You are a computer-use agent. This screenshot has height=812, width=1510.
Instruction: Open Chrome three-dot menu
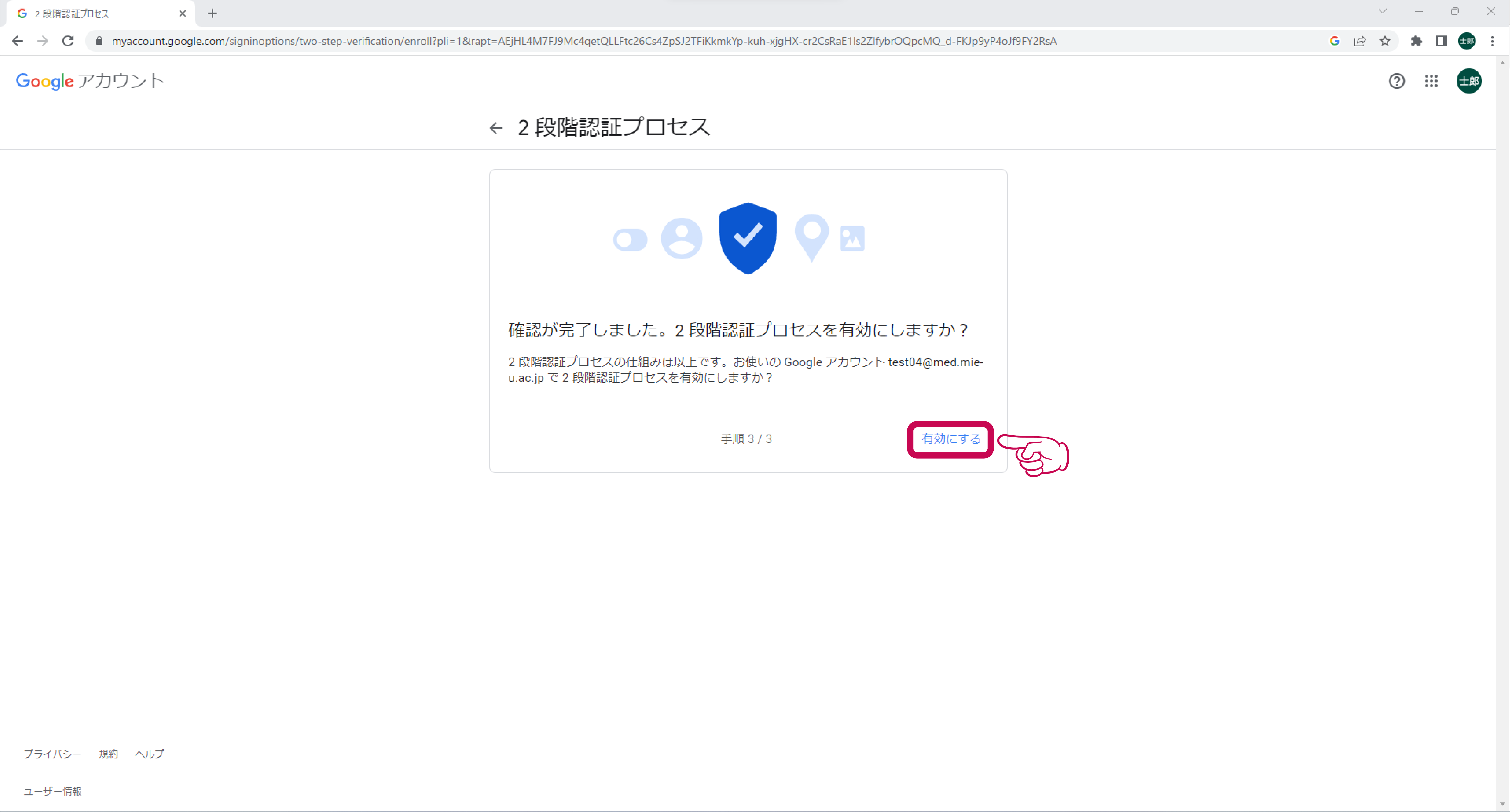1492,41
